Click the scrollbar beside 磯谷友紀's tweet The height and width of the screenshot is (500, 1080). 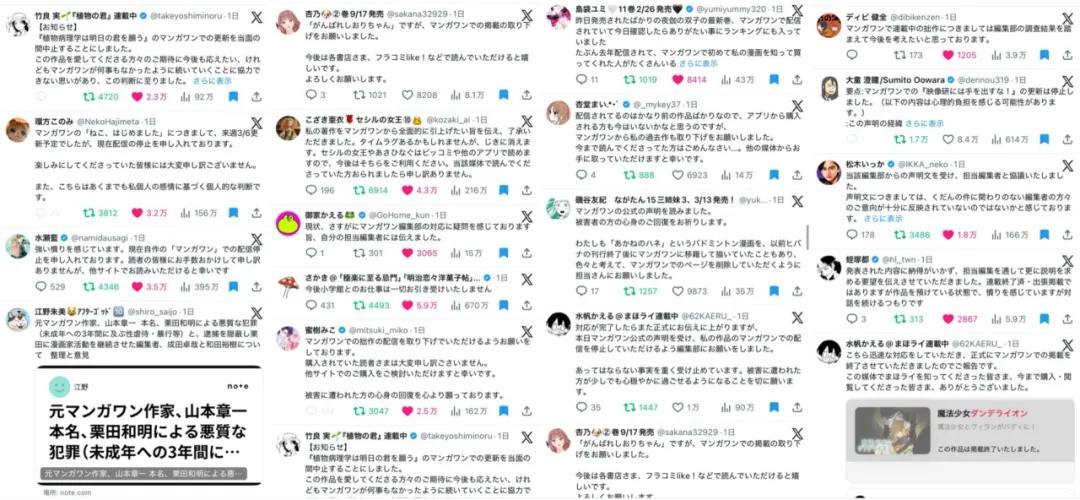(x=807, y=236)
